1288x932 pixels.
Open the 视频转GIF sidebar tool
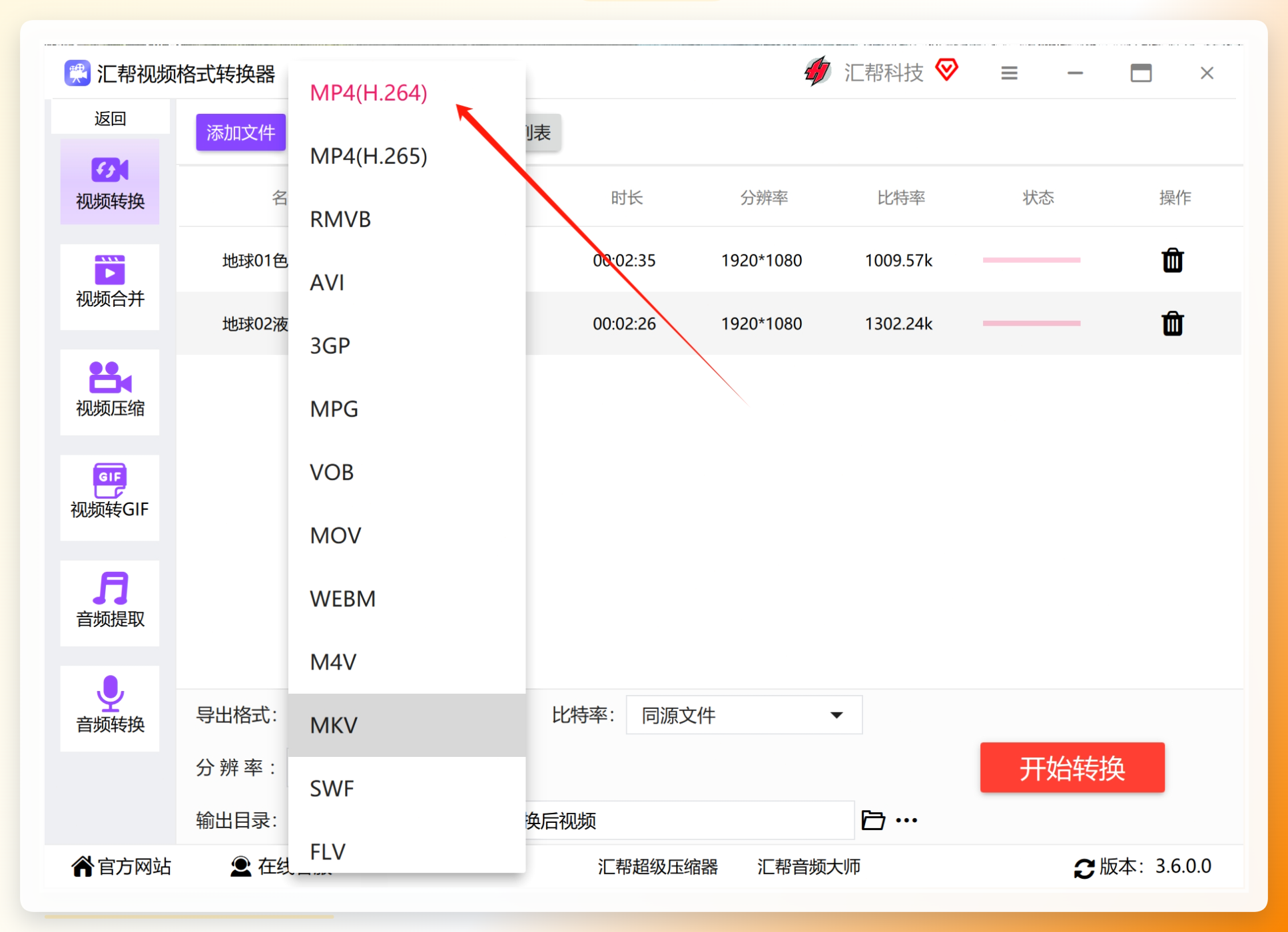pyautogui.click(x=110, y=497)
